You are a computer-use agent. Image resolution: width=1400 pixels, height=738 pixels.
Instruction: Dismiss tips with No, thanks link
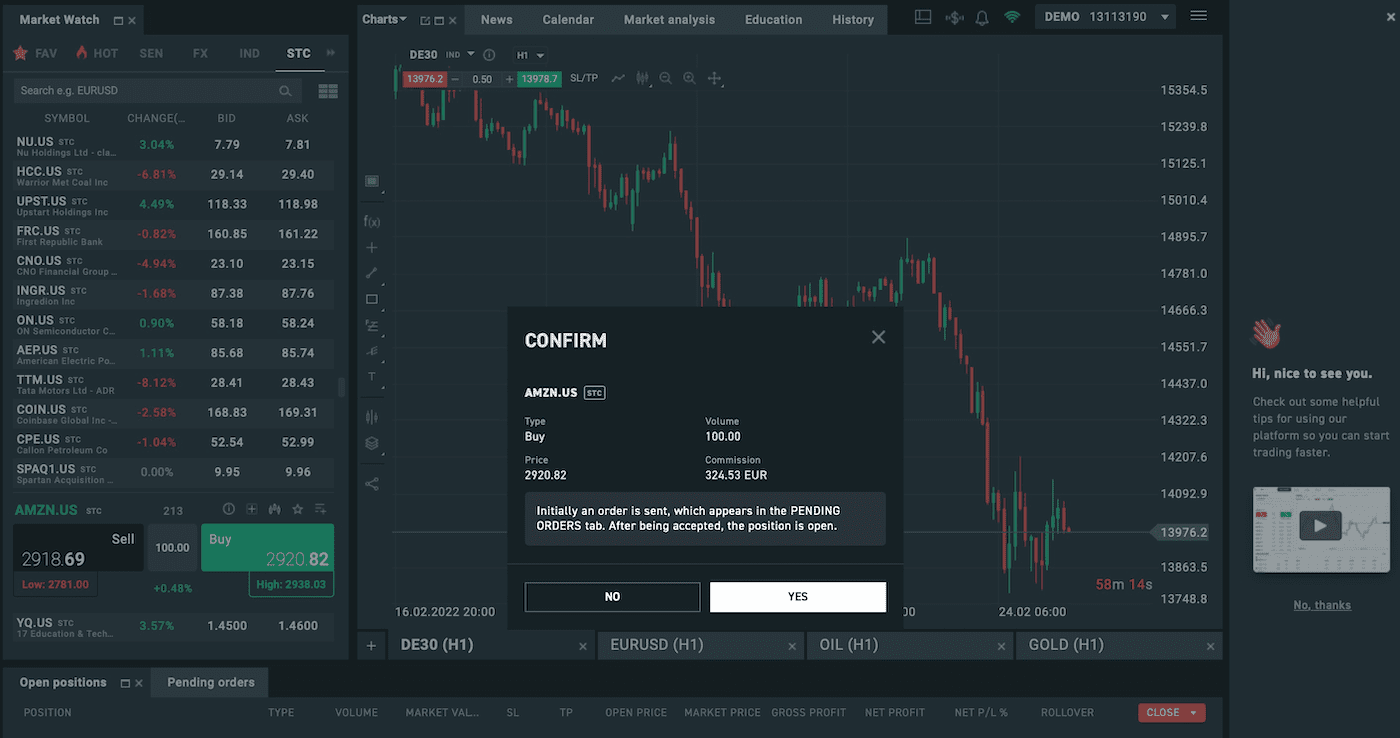1322,605
